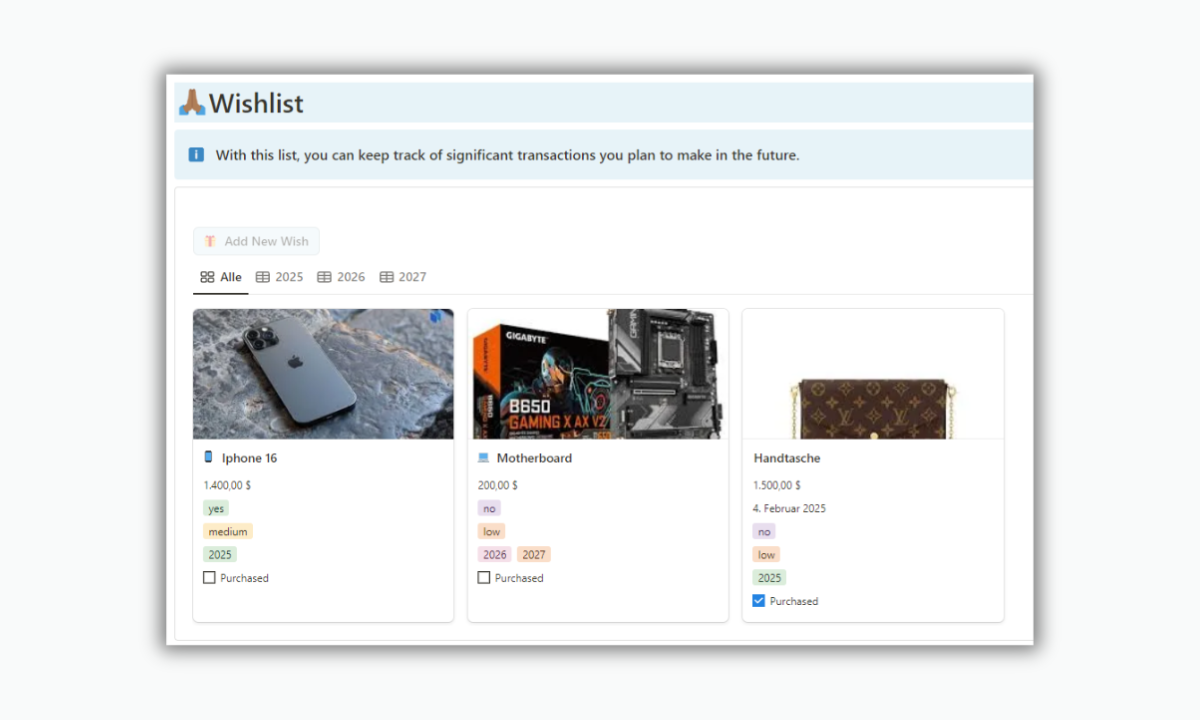
Task: Click the iPhone cover photo
Action: pyautogui.click(x=323, y=374)
